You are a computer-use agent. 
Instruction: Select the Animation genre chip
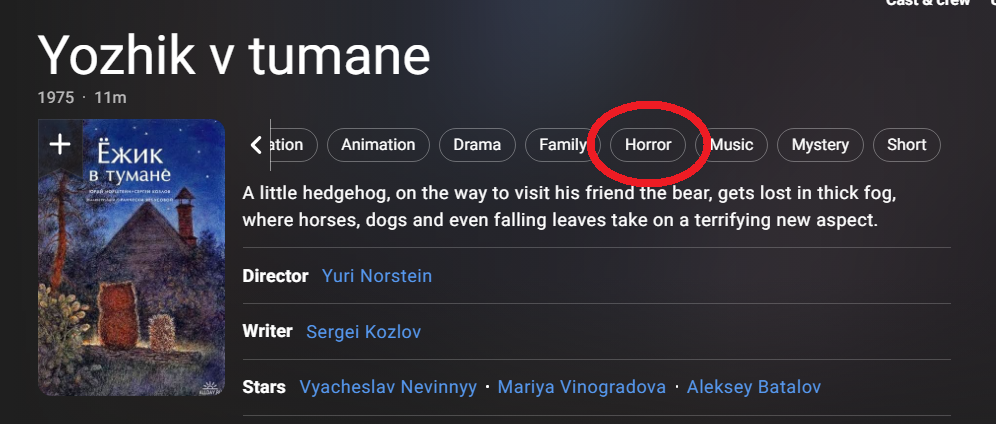pos(378,145)
